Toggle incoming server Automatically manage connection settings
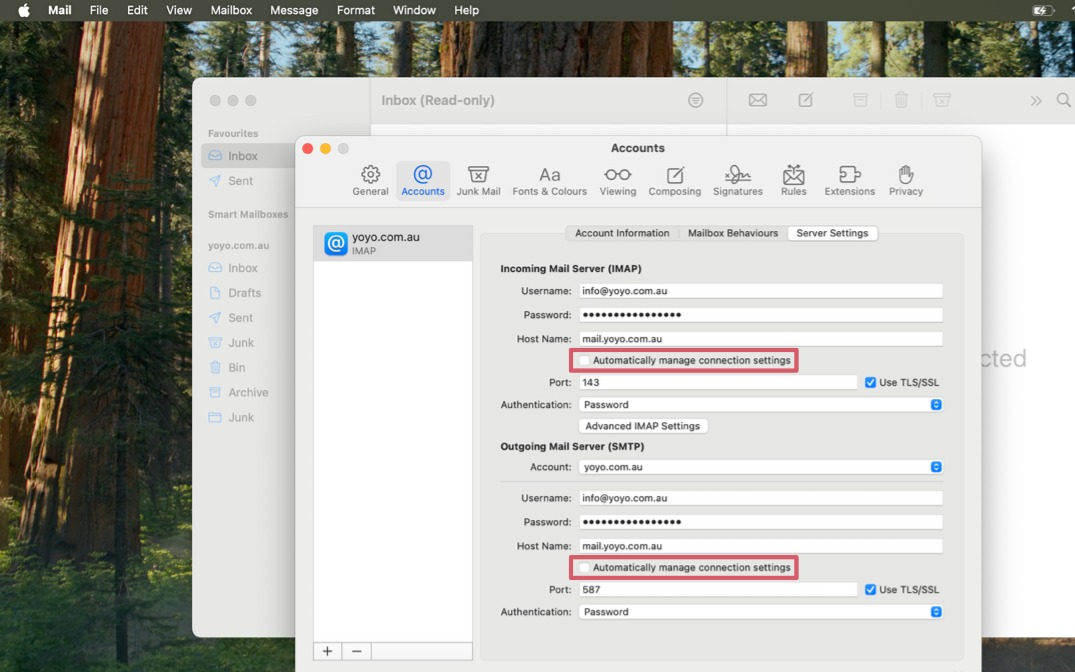 584,361
